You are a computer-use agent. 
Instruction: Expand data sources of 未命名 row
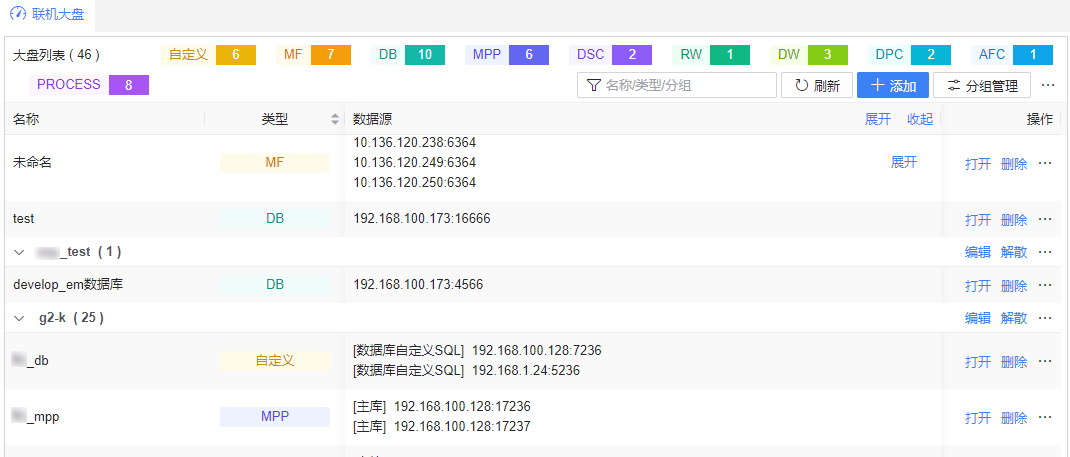[903, 162]
